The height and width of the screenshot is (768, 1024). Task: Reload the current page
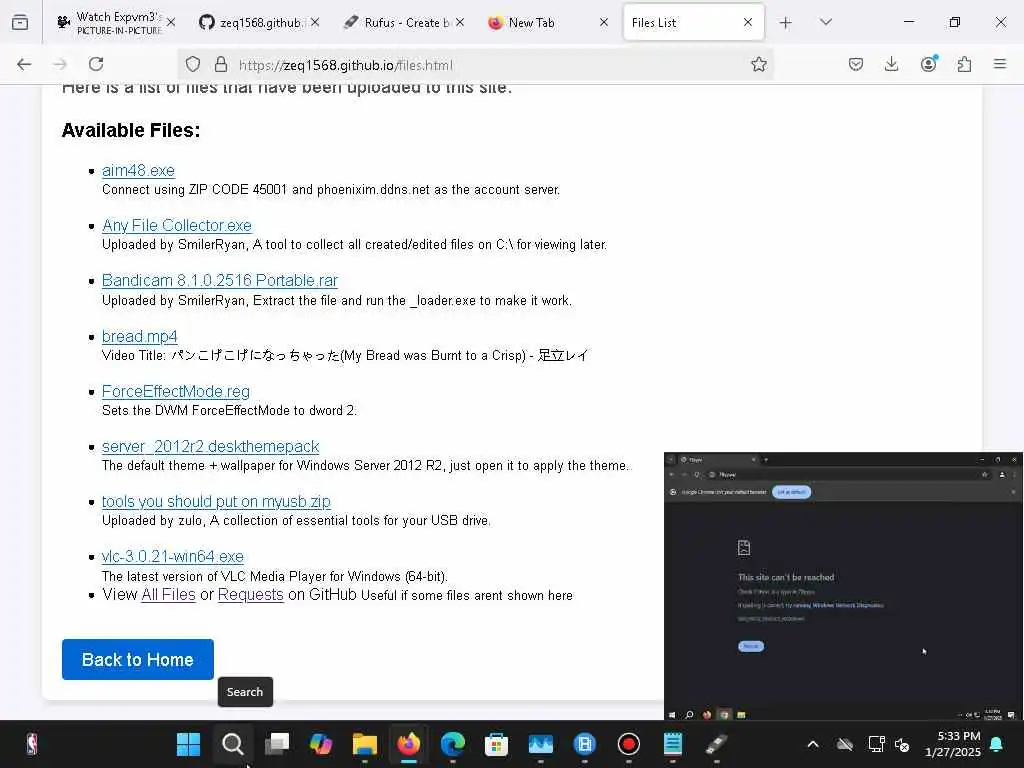coord(96,64)
